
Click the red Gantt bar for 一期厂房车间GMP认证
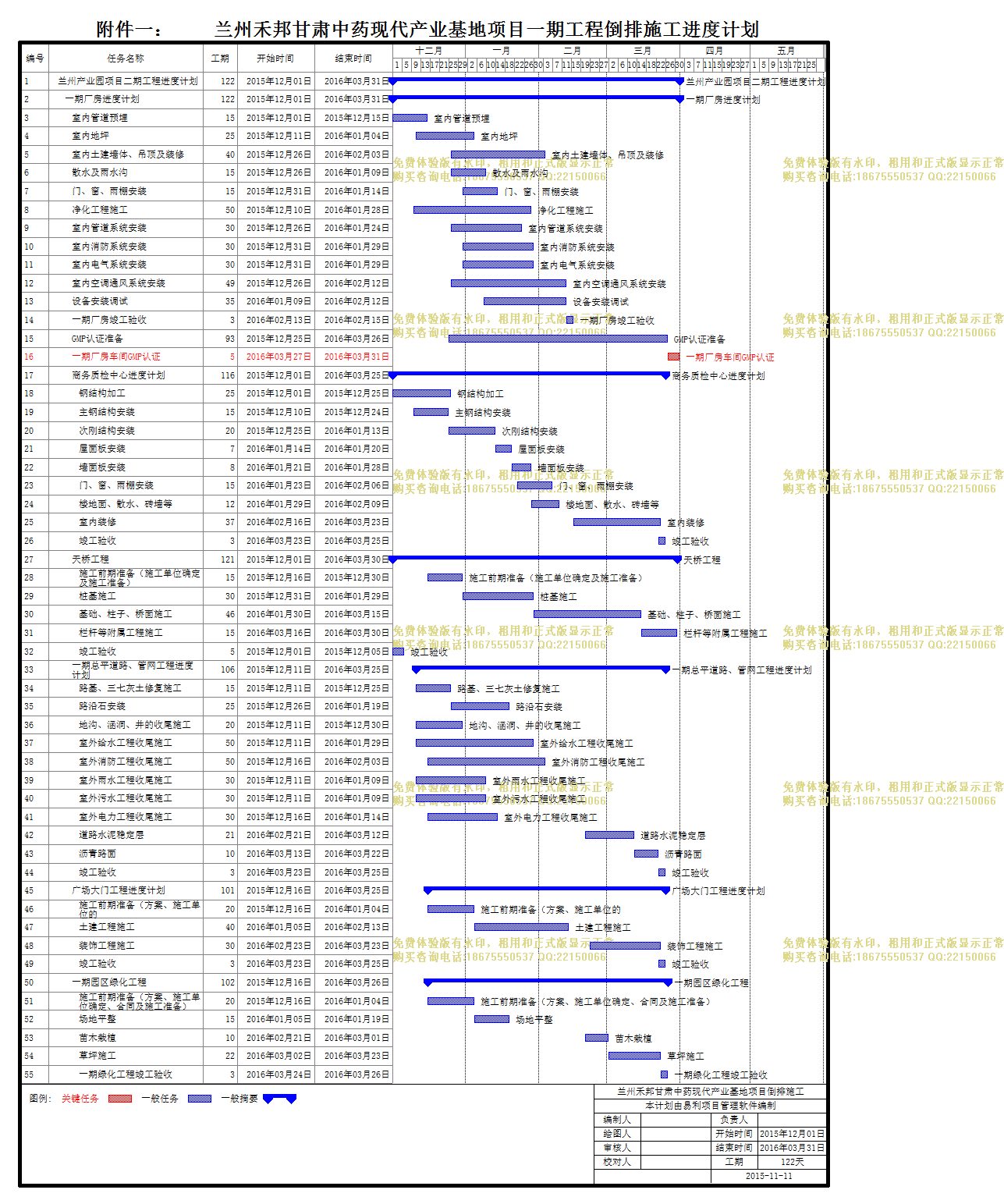click(x=674, y=357)
